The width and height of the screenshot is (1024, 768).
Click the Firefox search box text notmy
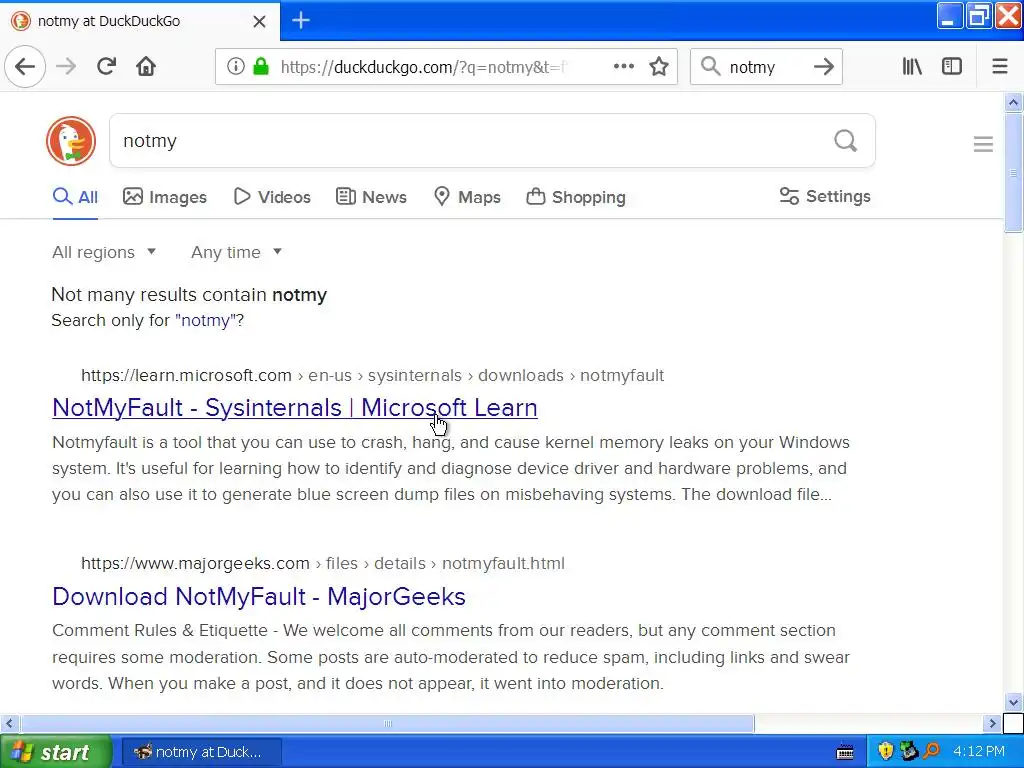(752, 67)
